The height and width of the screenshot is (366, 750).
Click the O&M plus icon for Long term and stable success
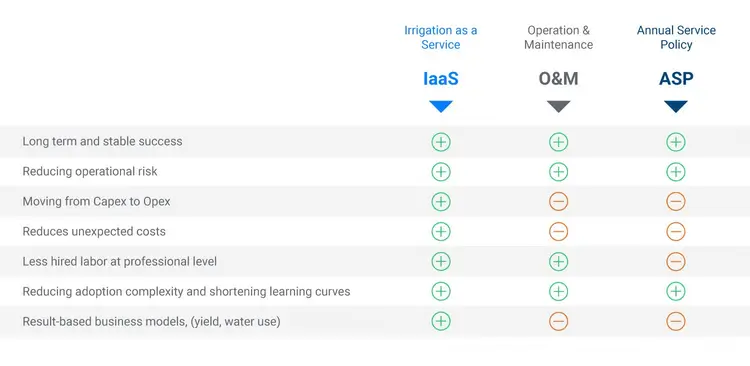pyautogui.click(x=558, y=142)
